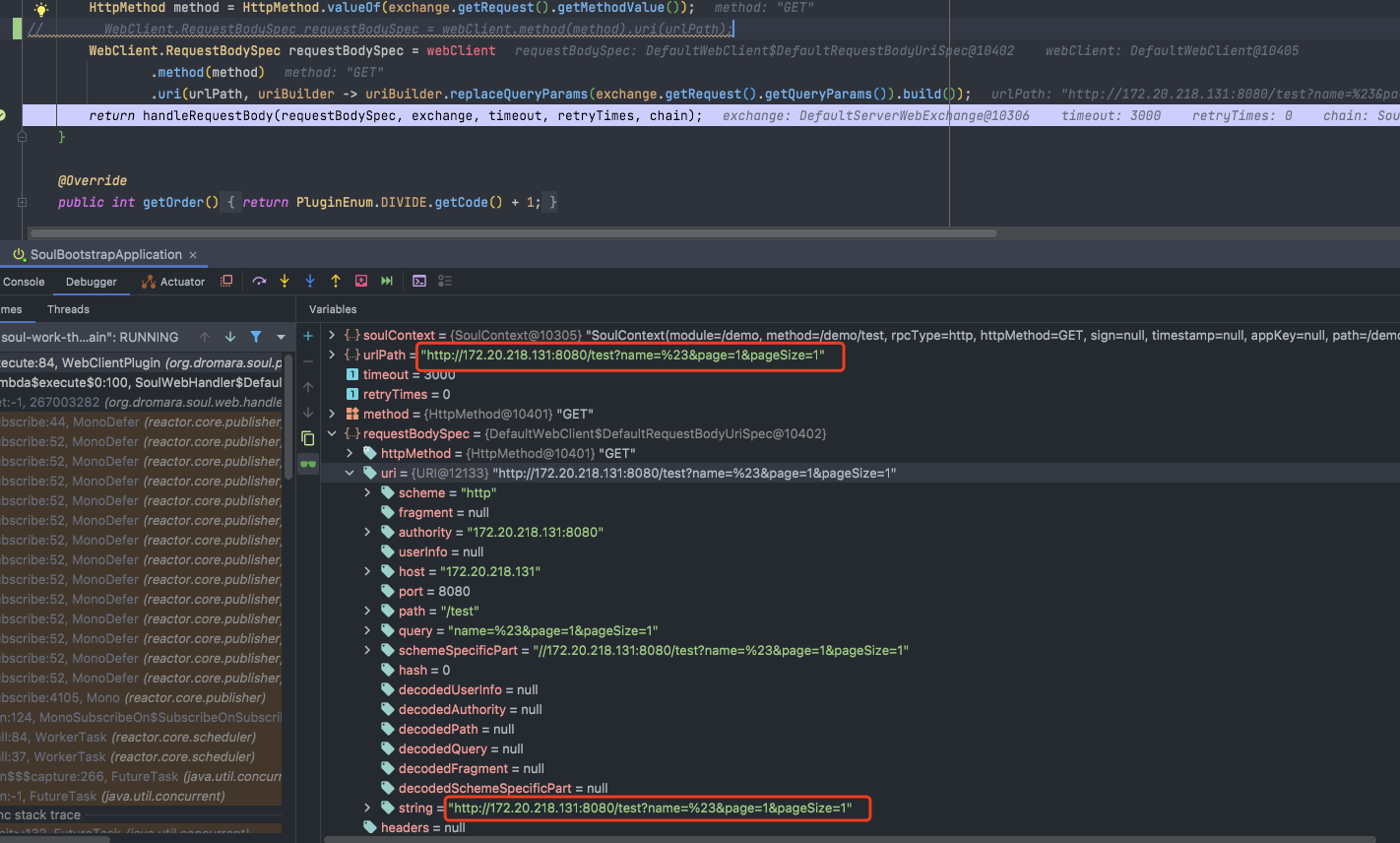Toggle the fold marker at closing brace

pyautogui.click(x=22, y=137)
